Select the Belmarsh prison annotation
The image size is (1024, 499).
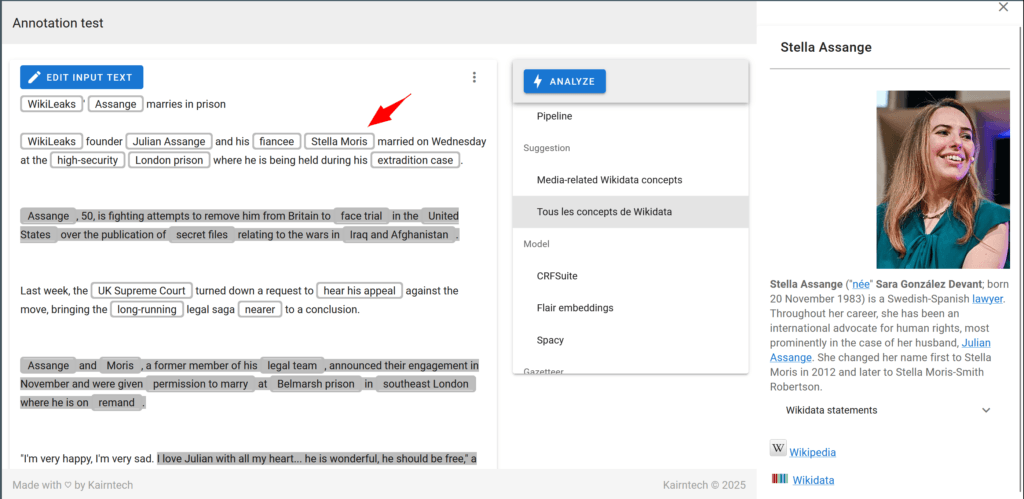point(316,384)
